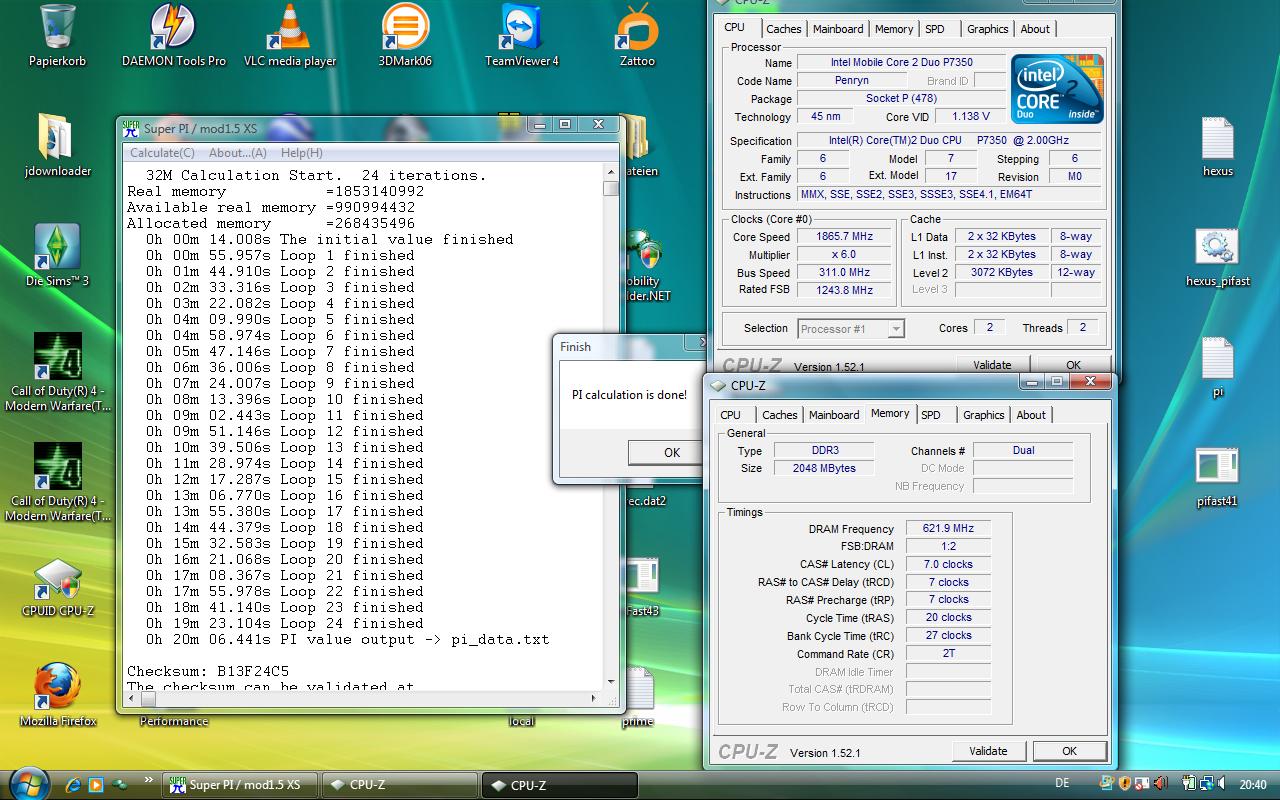Switch to SPD tab in upper CPU-Z

(935, 29)
